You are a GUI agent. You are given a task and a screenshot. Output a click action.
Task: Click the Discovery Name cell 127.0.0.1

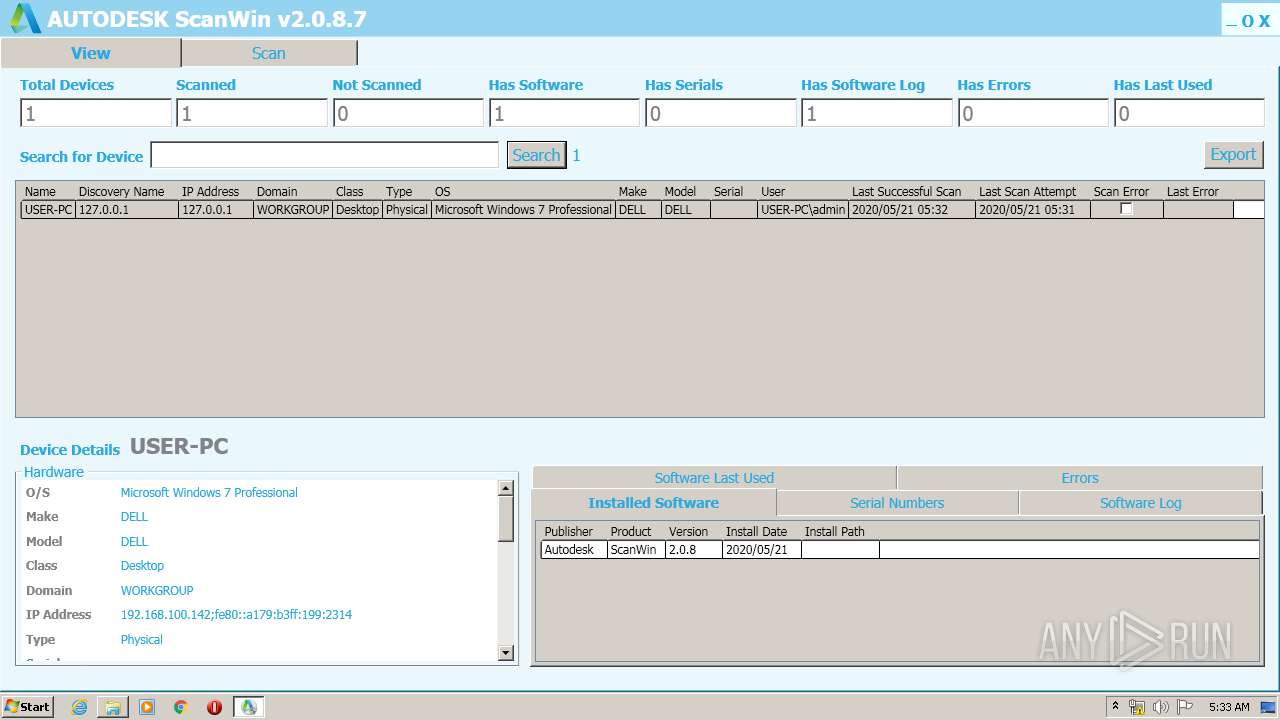[x=126, y=210]
